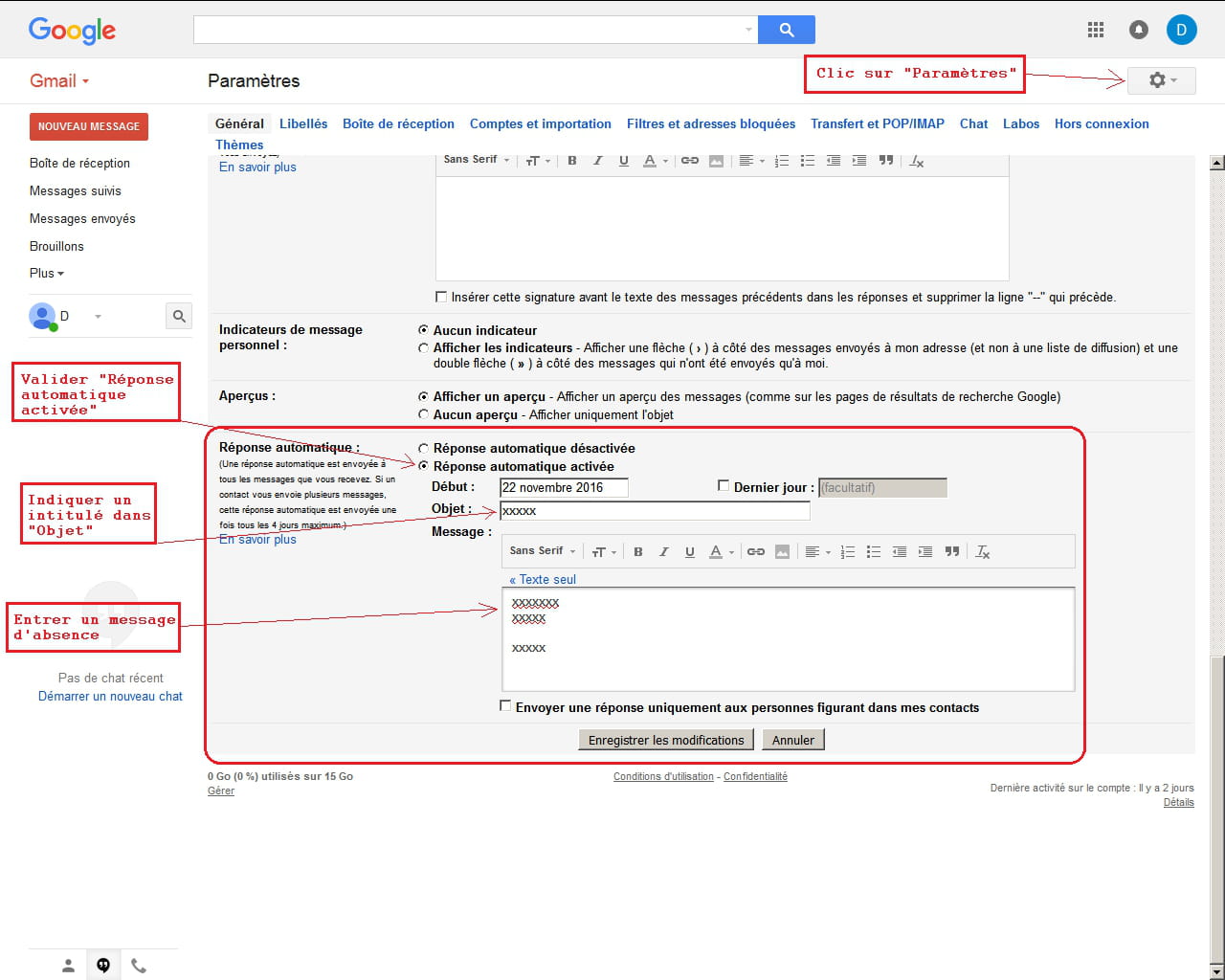The image size is (1225, 980).
Task: Click the blue search magnifier button
Action: [x=786, y=30]
